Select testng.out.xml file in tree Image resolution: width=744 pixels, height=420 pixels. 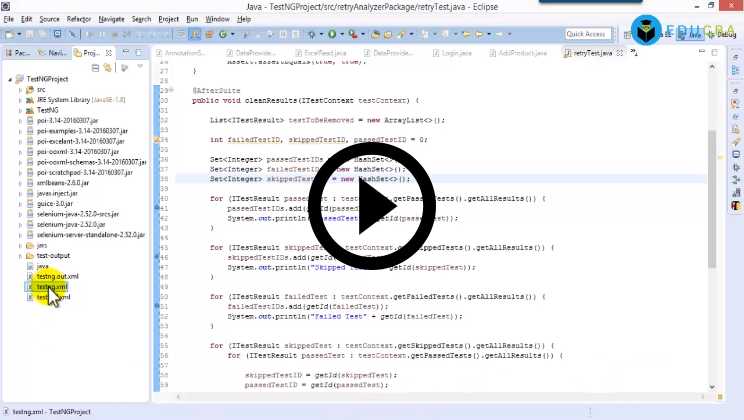(56, 276)
